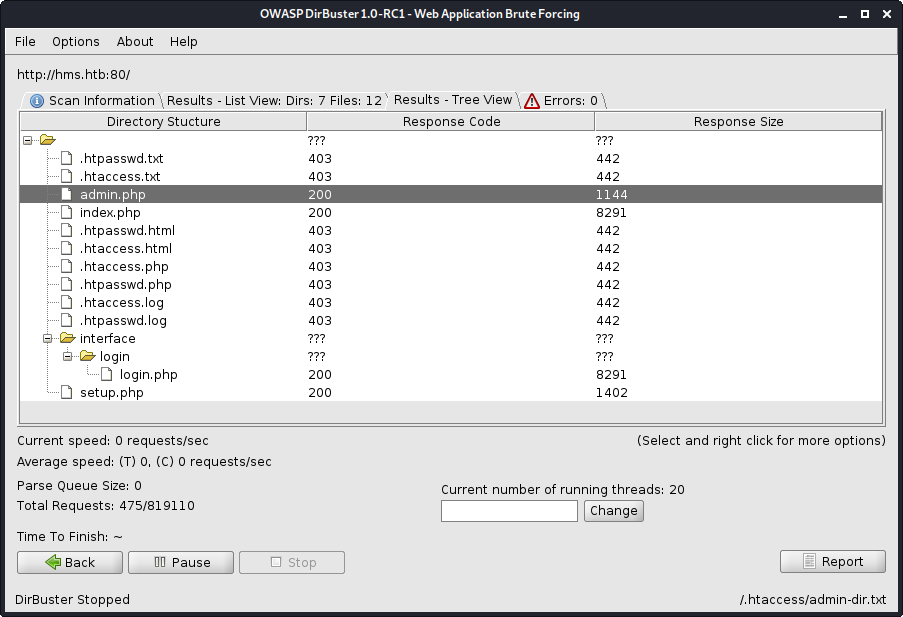The height and width of the screenshot is (617, 903).
Task: Click the root folder icon in tree
Action: [47, 140]
